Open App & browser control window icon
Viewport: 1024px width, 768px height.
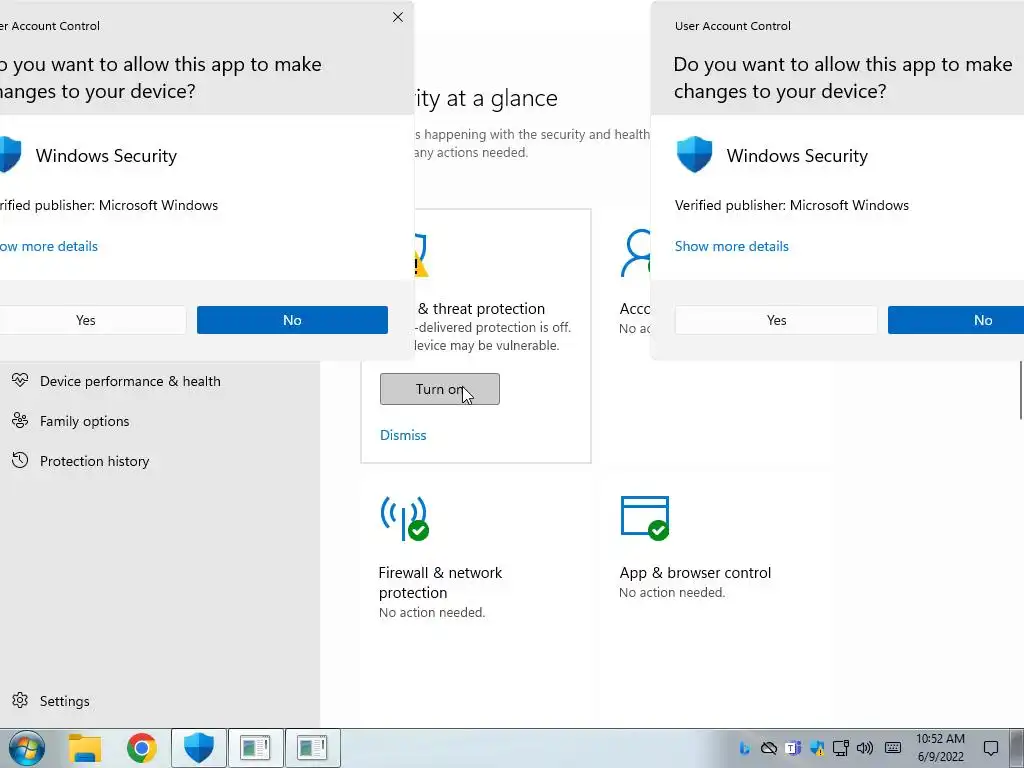(x=645, y=519)
